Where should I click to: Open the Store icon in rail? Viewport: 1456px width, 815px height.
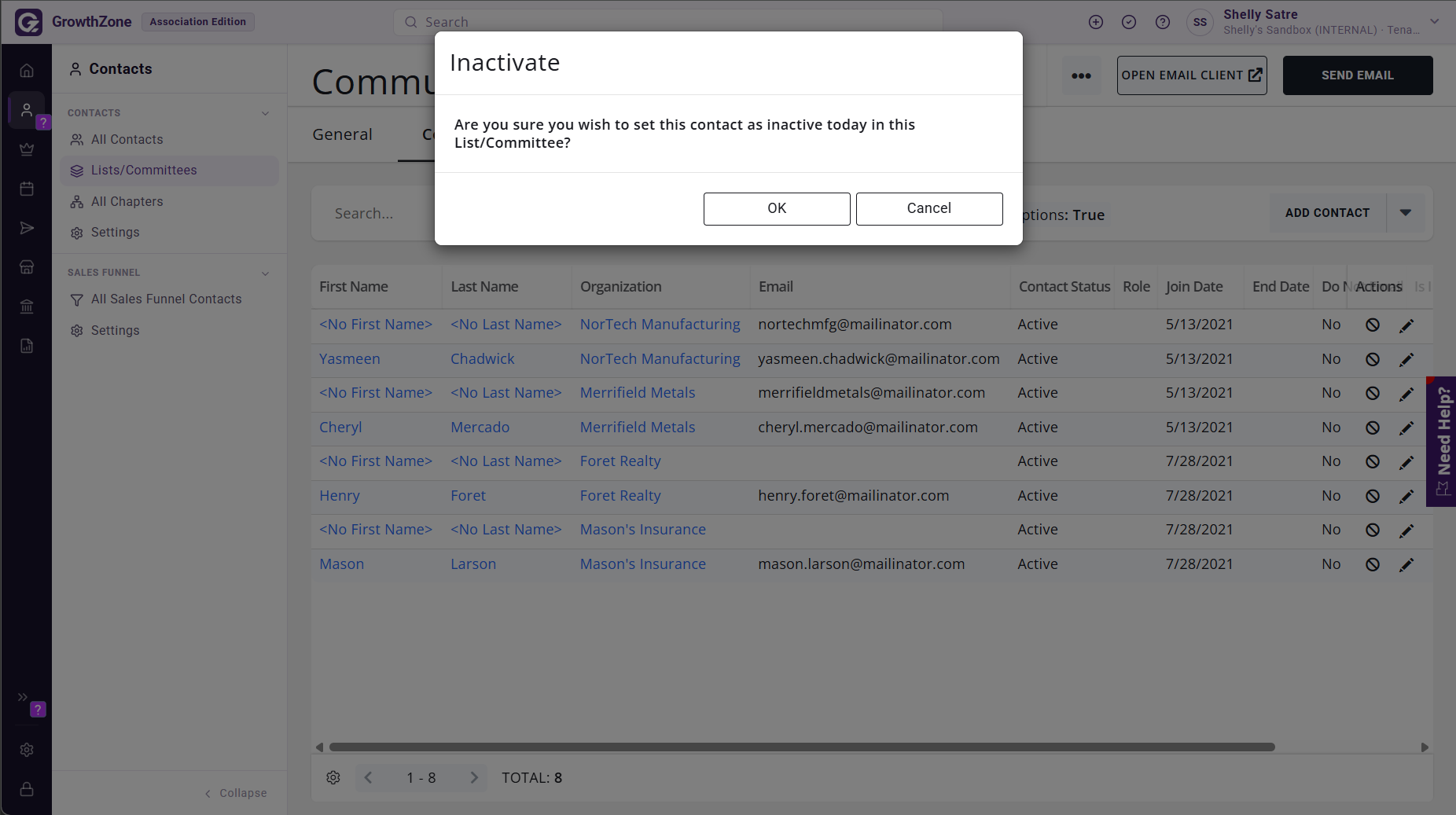pyautogui.click(x=27, y=267)
